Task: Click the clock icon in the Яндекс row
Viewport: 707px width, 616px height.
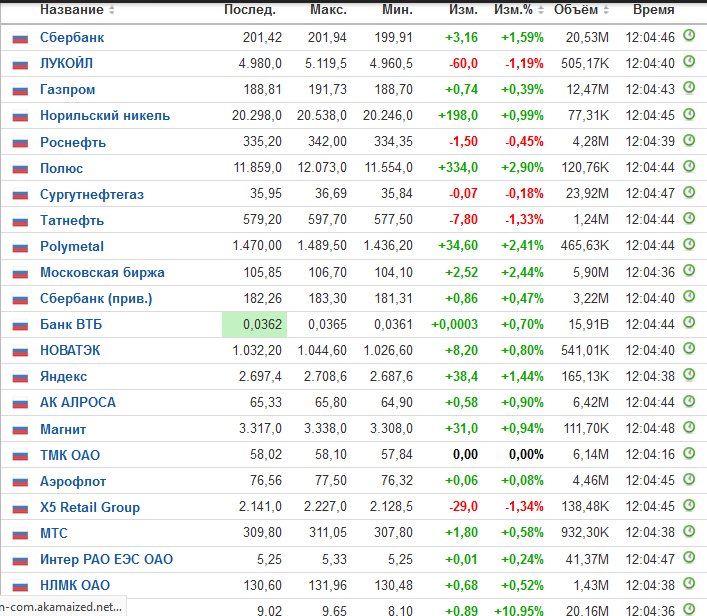Action: [689, 374]
